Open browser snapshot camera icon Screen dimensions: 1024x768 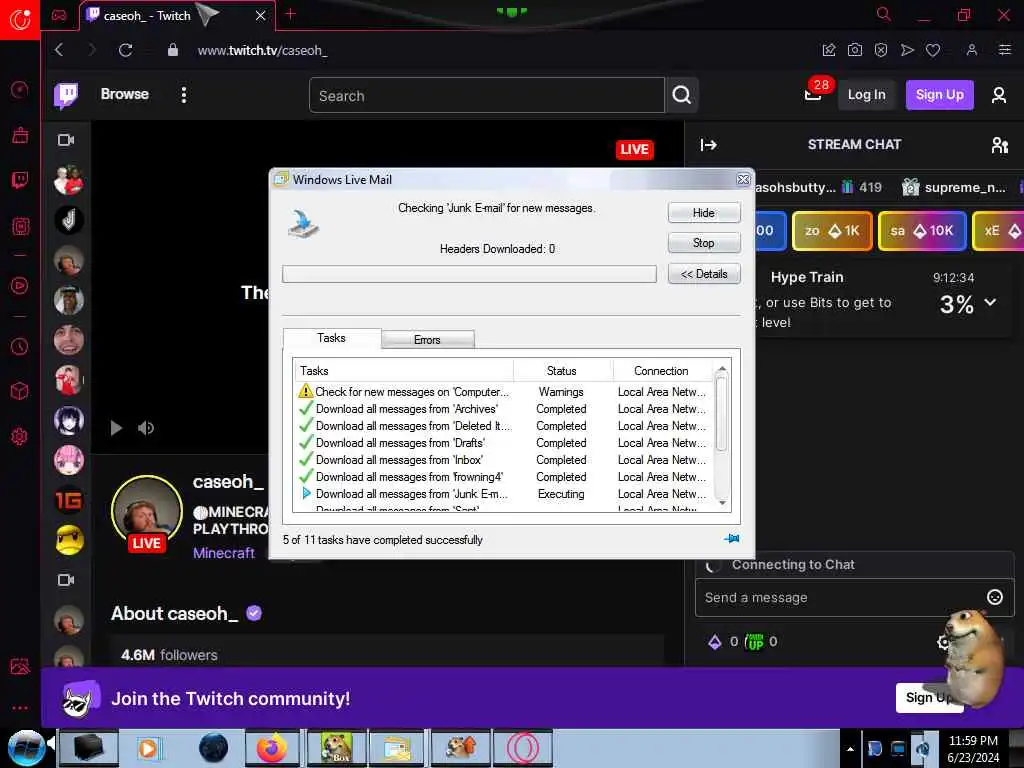coord(854,50)
